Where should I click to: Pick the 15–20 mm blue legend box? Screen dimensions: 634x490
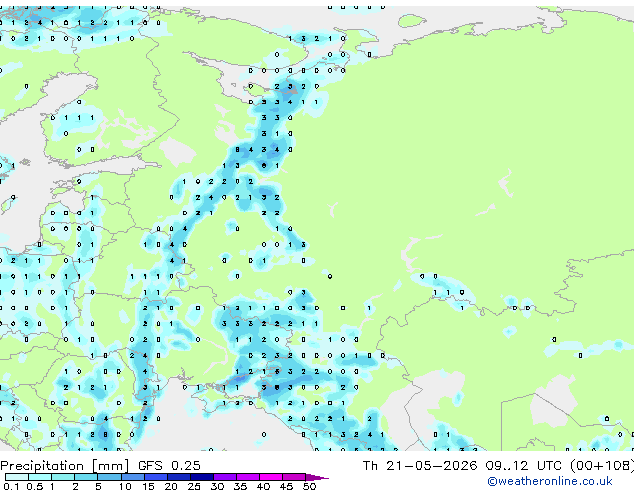(156, 477)
